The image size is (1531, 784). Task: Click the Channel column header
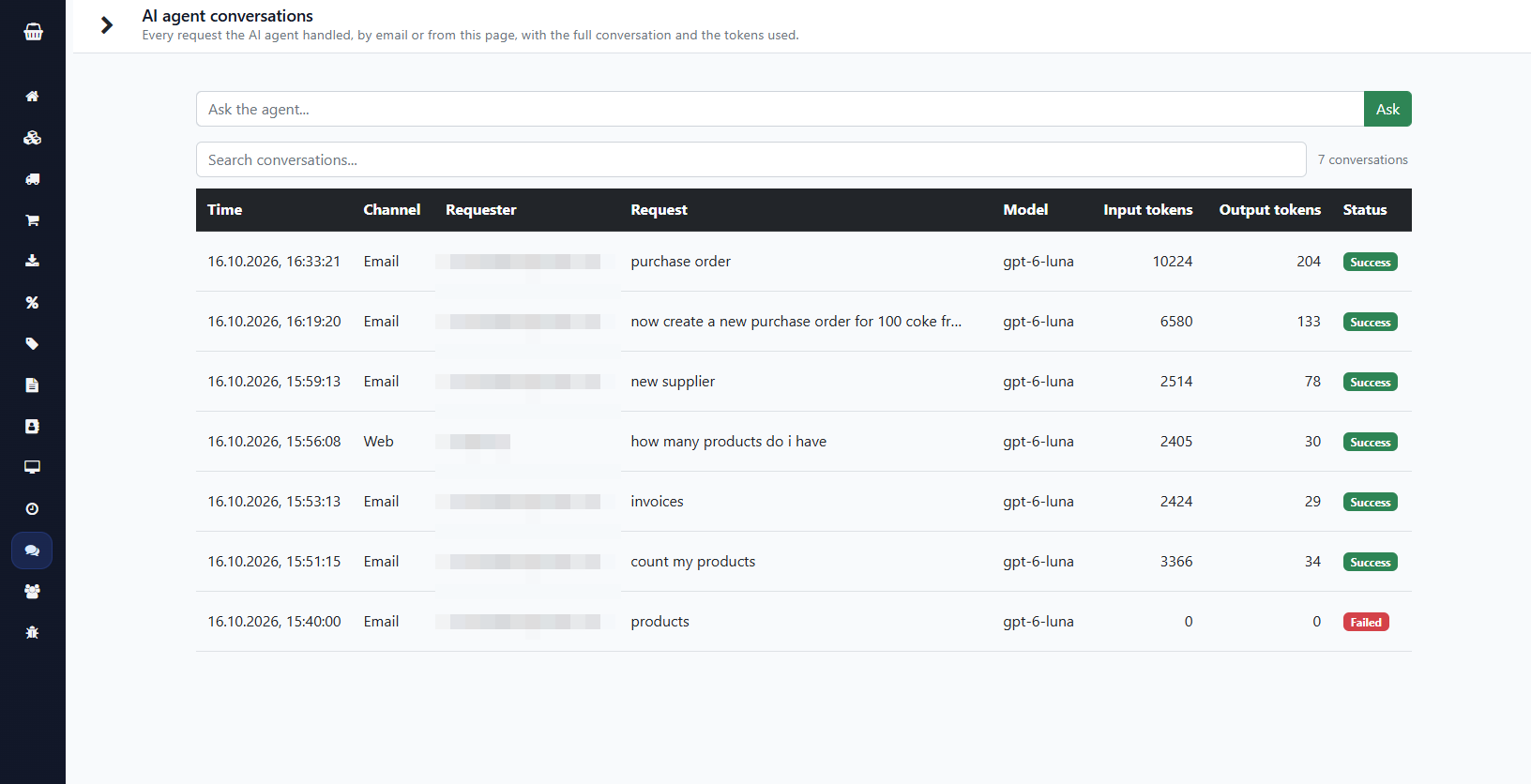[391, 210]
